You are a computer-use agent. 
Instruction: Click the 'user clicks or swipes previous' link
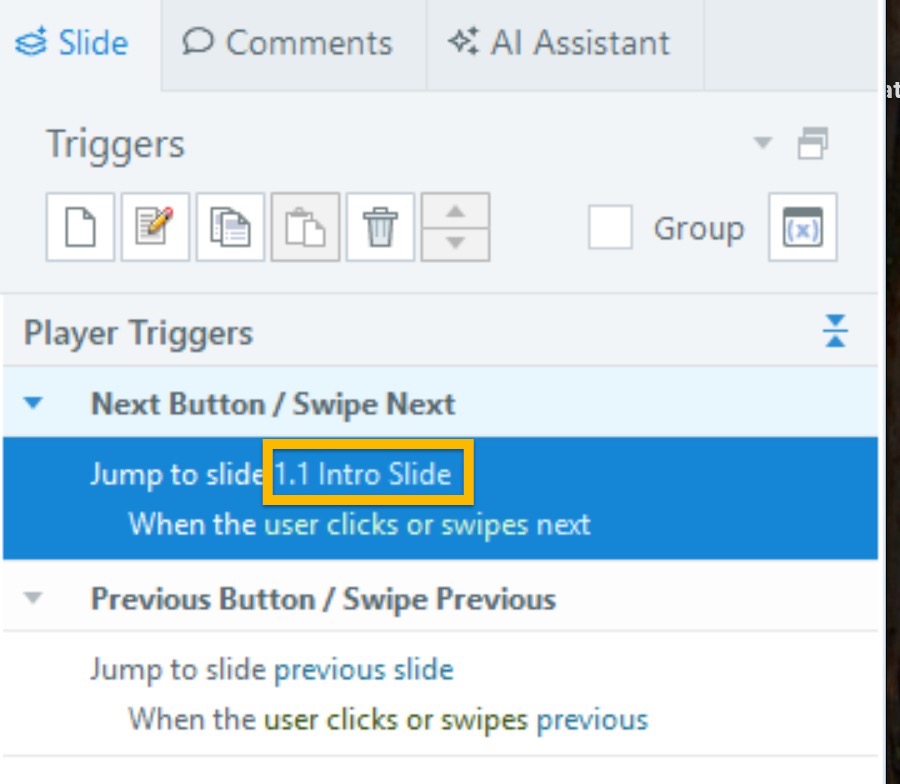tap(455, 719)
